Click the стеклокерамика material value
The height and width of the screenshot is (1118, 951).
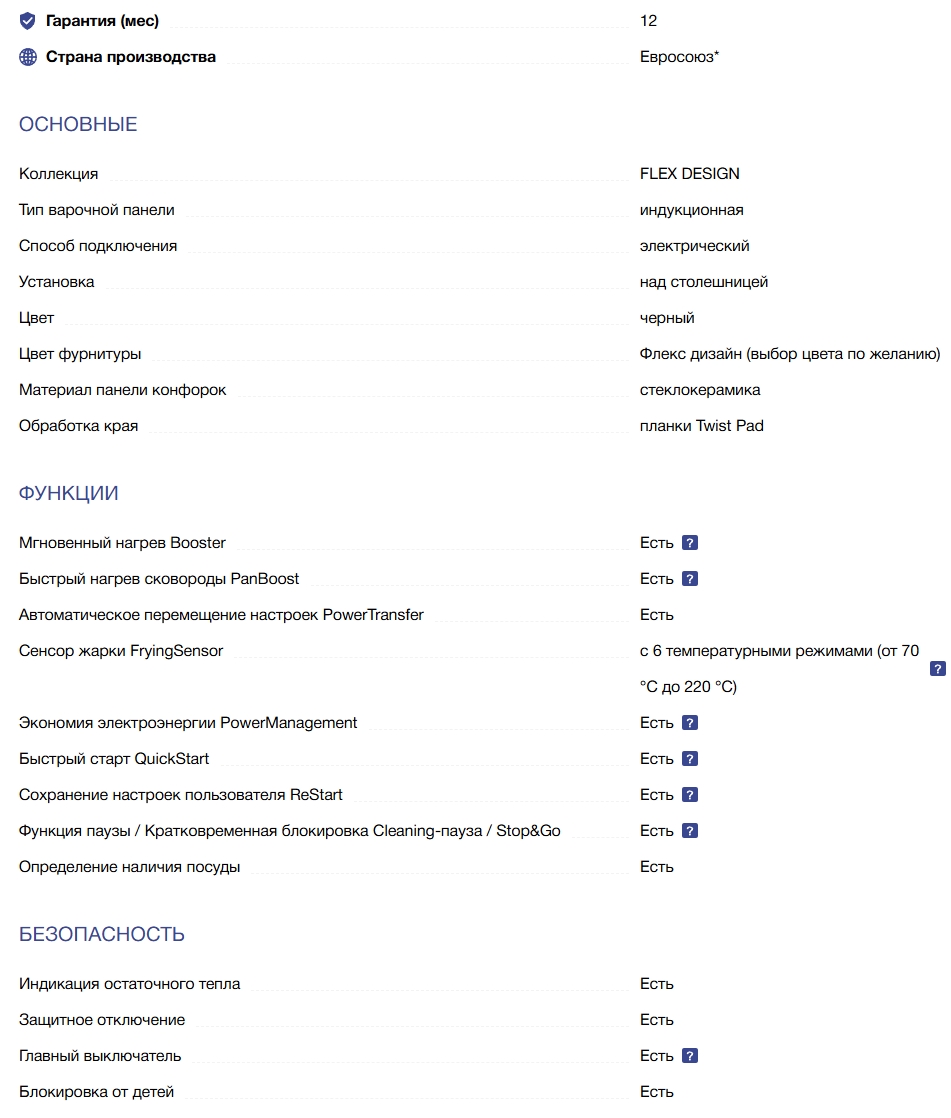pos(700,390)
